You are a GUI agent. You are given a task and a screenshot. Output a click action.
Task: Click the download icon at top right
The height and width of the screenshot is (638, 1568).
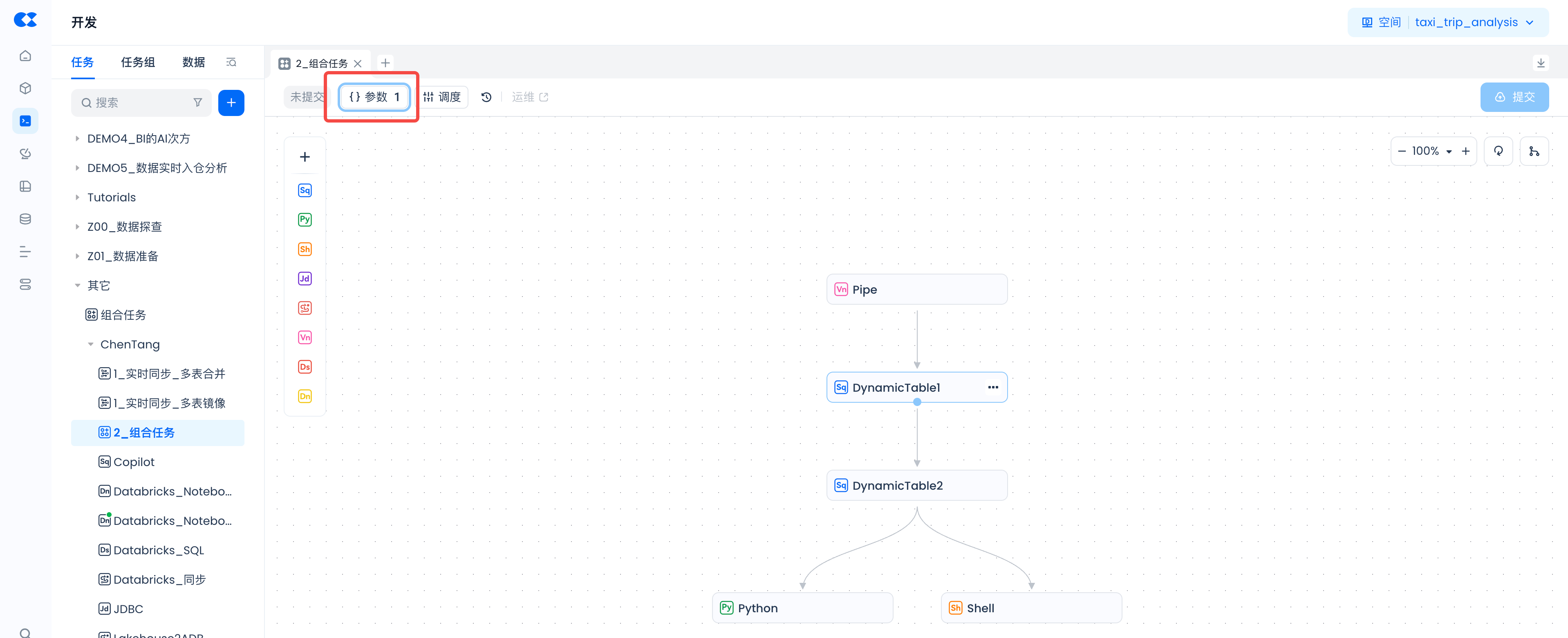[1540, 62]
